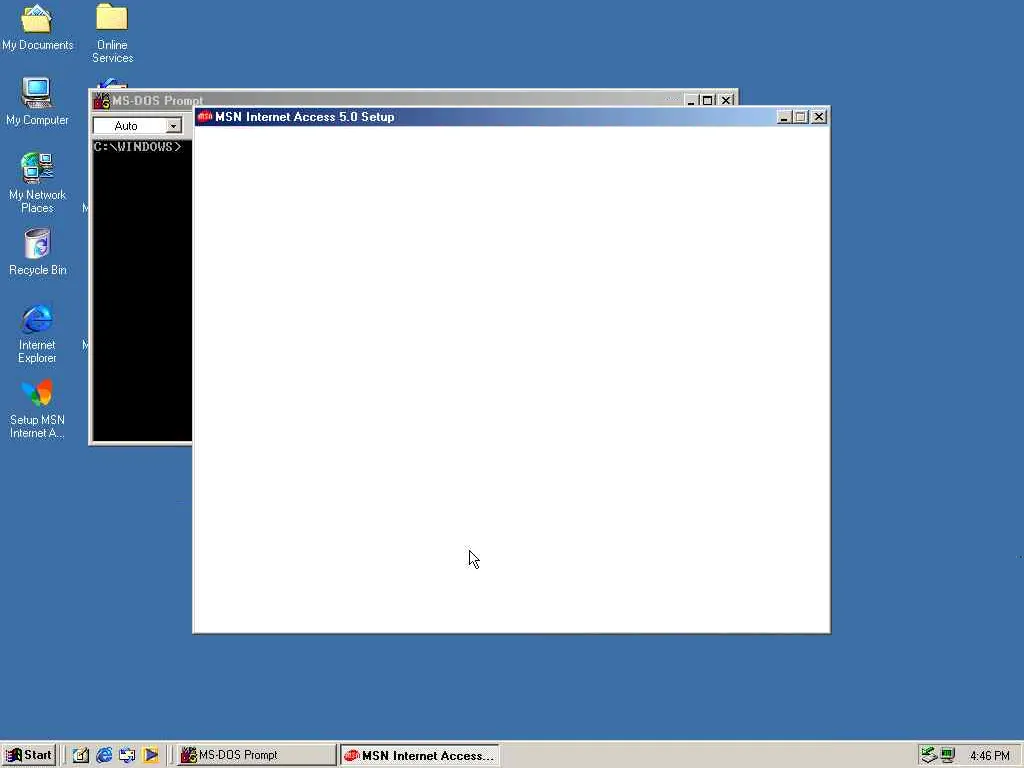Click the Start button
Screen dimensions: 1024x768
29,755
